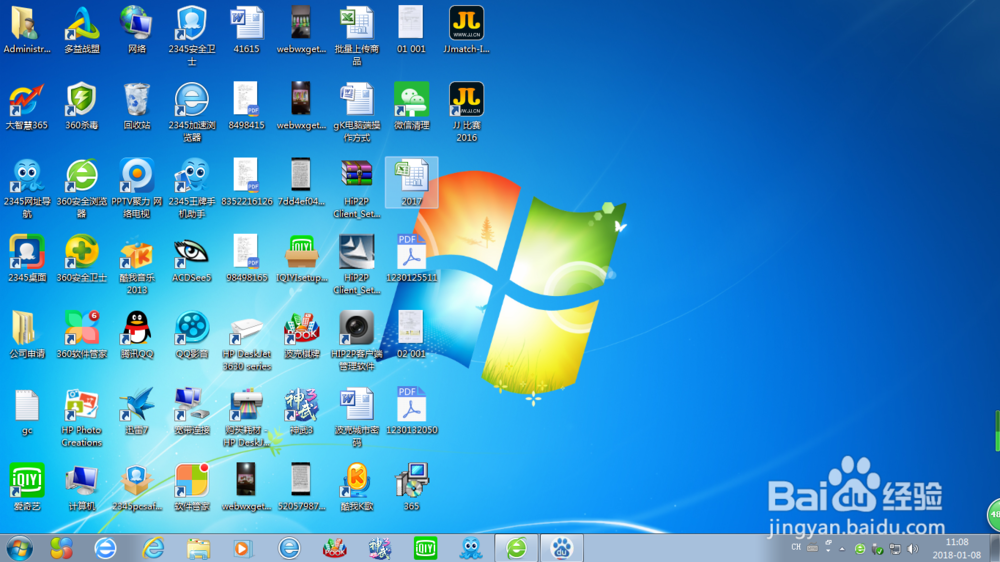Select the 爱奇艺 desktop icon
1000x562 pixels.
click(x=27, y=487)
